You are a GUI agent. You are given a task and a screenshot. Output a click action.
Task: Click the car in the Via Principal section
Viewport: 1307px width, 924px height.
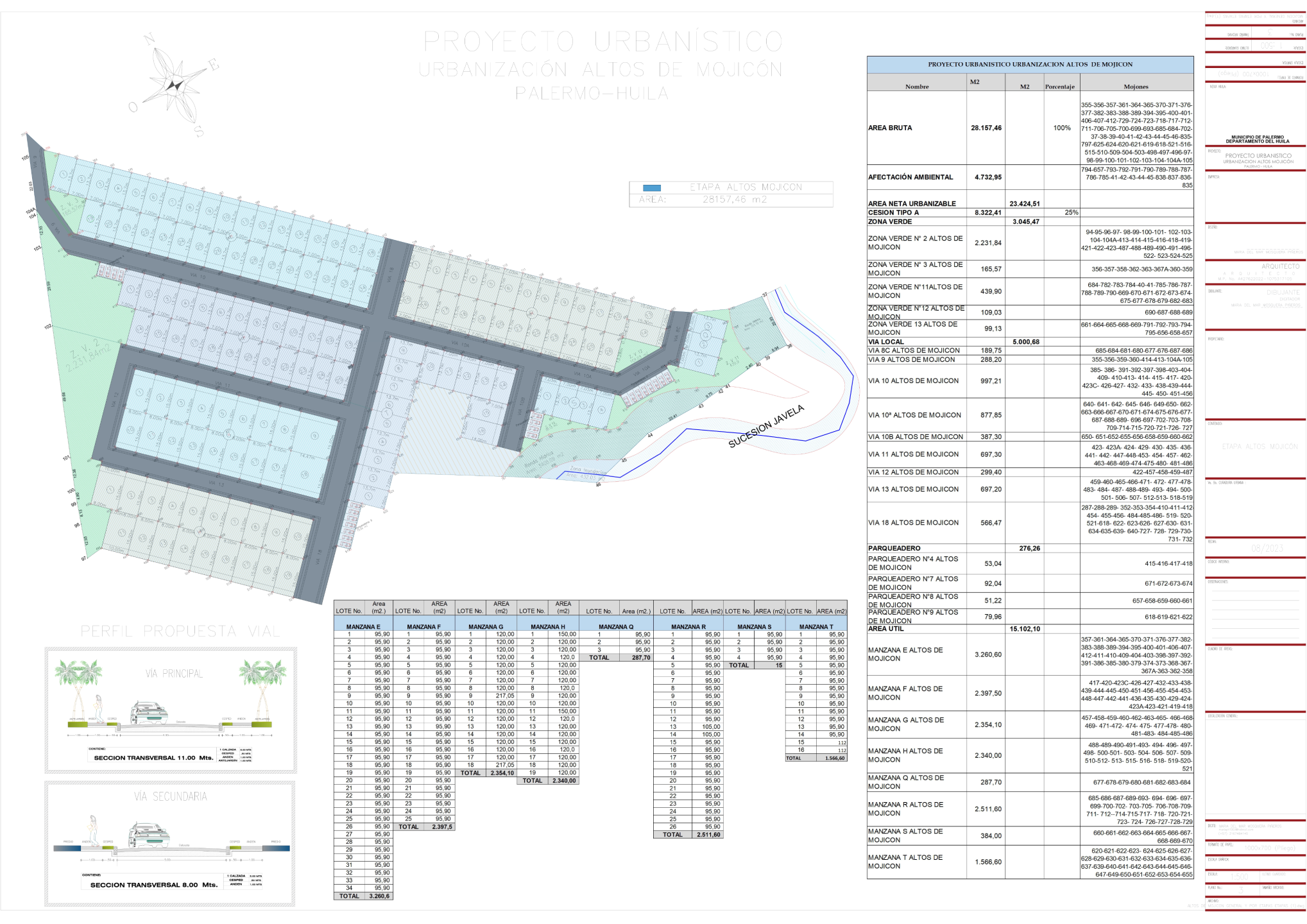tap(148, 713)
